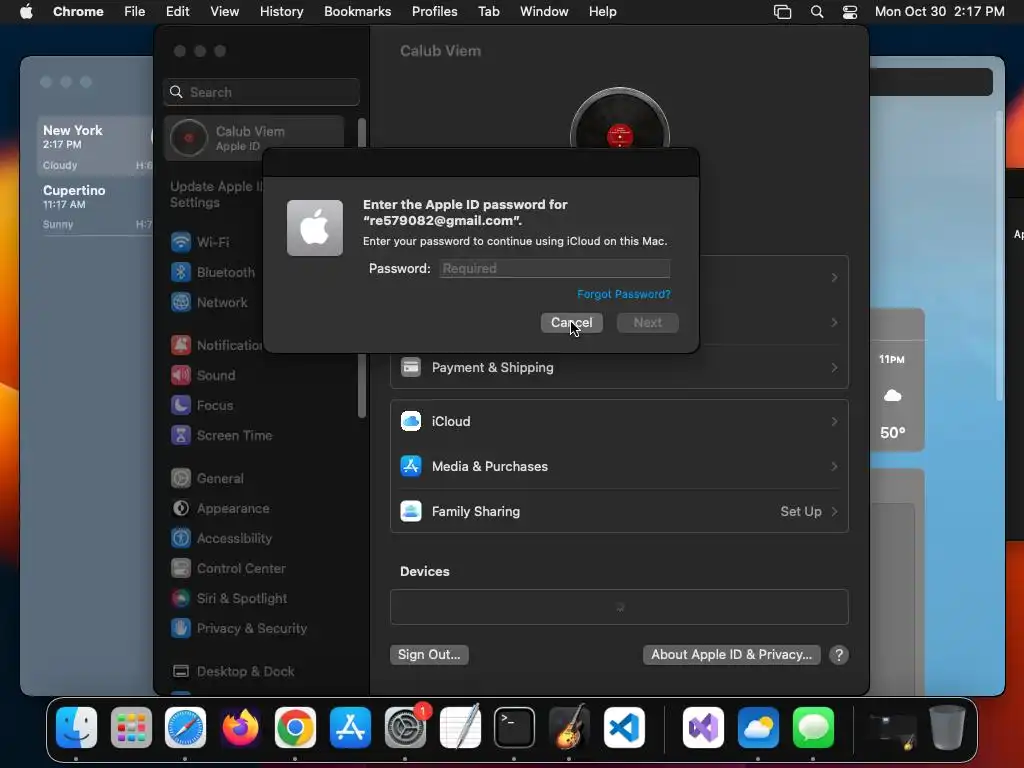Open the Profiles menu

click(434, 12)
